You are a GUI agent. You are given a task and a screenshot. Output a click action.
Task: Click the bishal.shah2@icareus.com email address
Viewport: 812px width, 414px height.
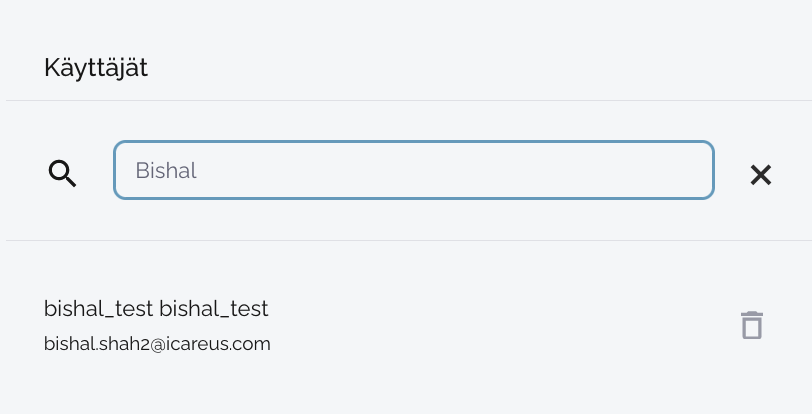157,344
